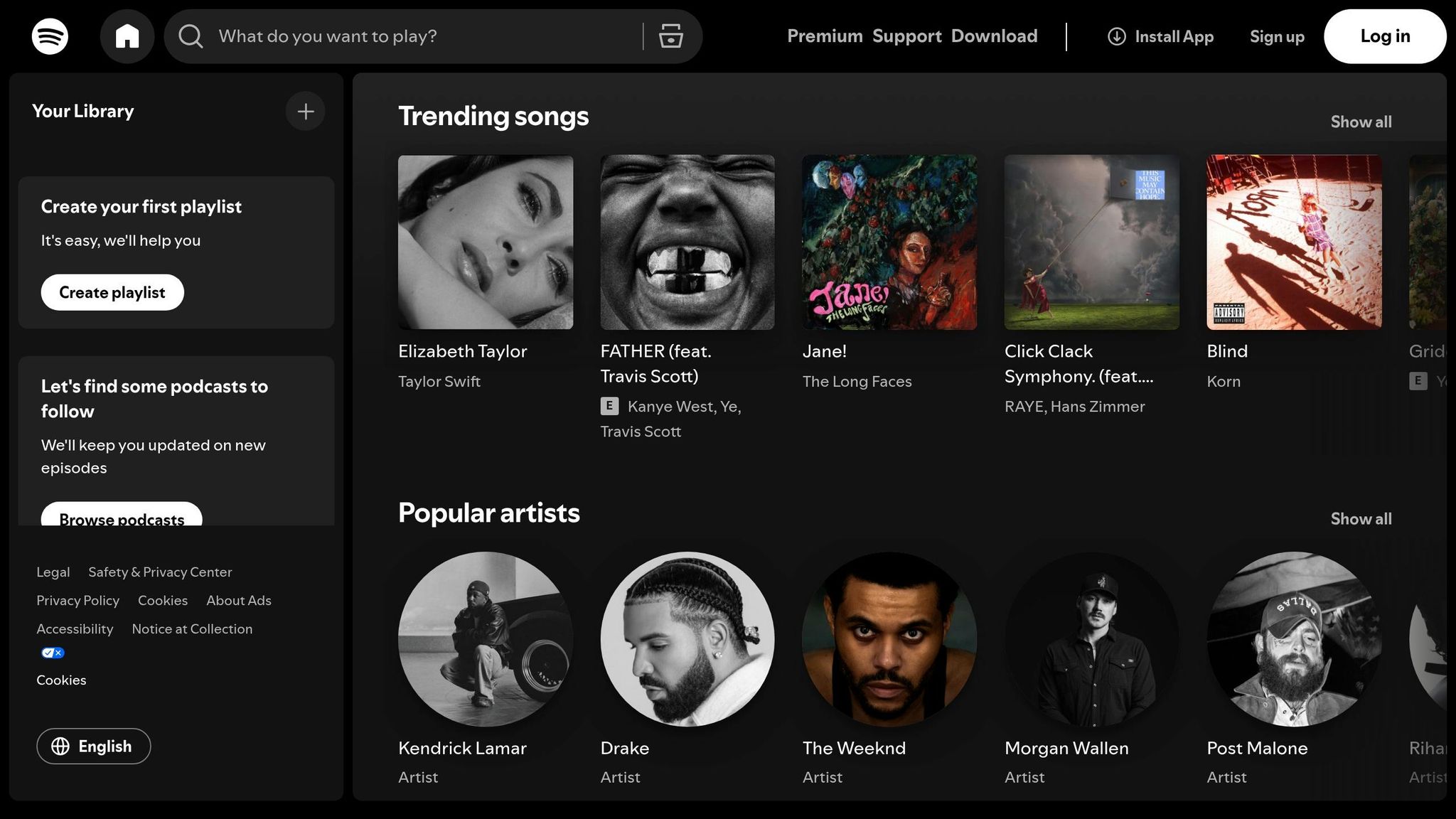Click the Sign up button
Viewport: 1456px width, 819px height.
pos(1277,36)
